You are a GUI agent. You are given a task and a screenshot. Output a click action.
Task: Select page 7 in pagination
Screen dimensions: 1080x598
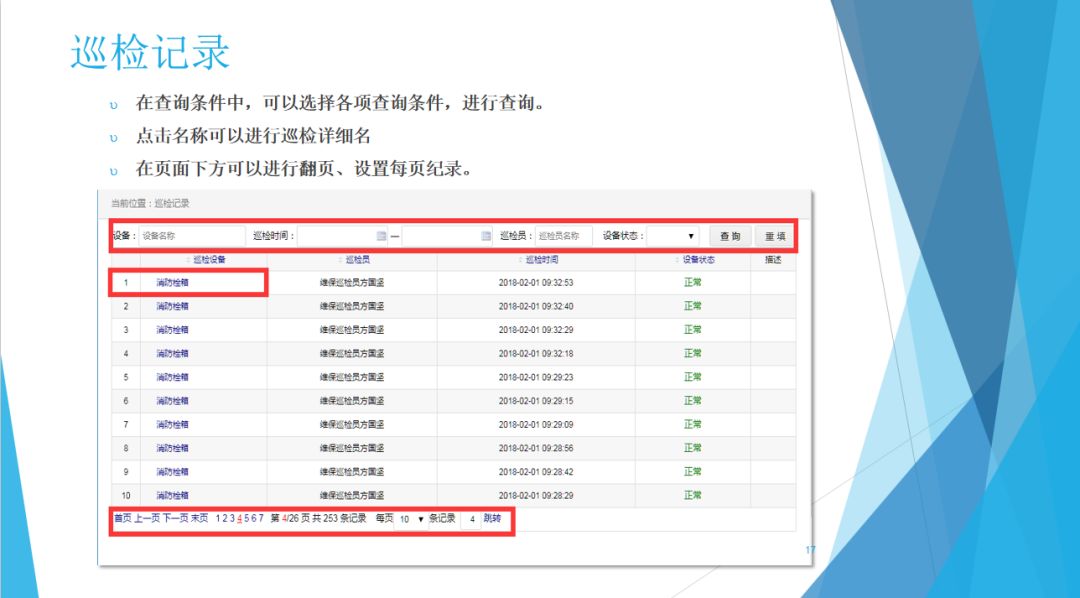click(x=260, y=519)
